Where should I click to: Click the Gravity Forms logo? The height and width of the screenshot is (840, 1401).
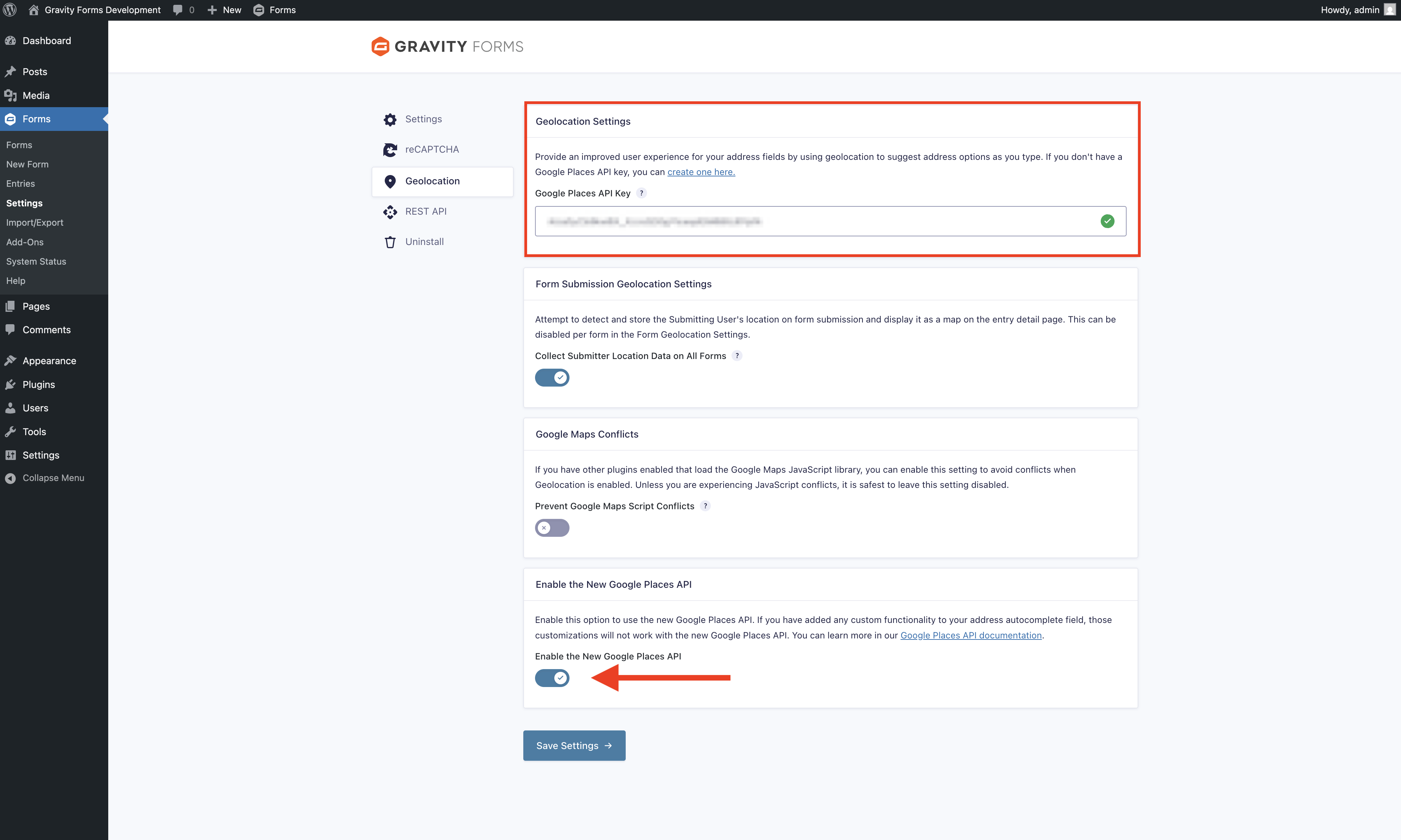tap(447, 47)
